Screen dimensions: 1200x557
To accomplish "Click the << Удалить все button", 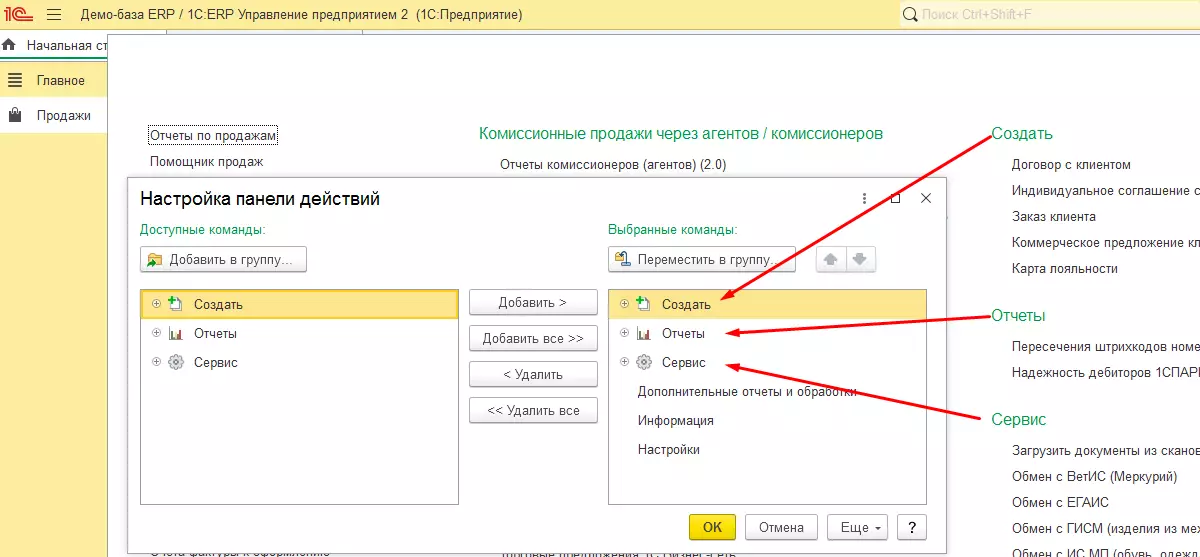I will pyautogui.click(x=533, y=411).
